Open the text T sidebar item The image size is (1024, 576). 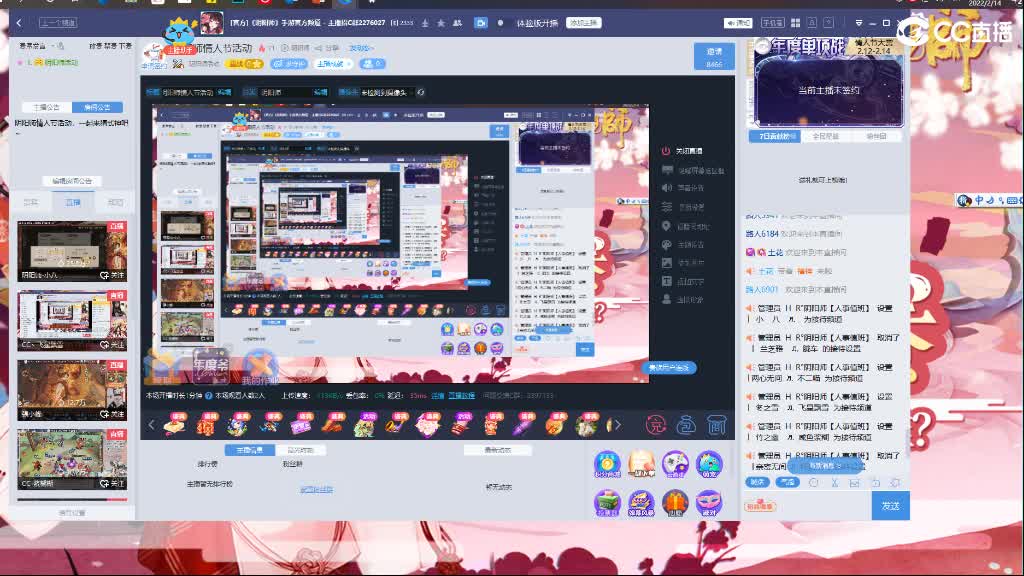667,281
